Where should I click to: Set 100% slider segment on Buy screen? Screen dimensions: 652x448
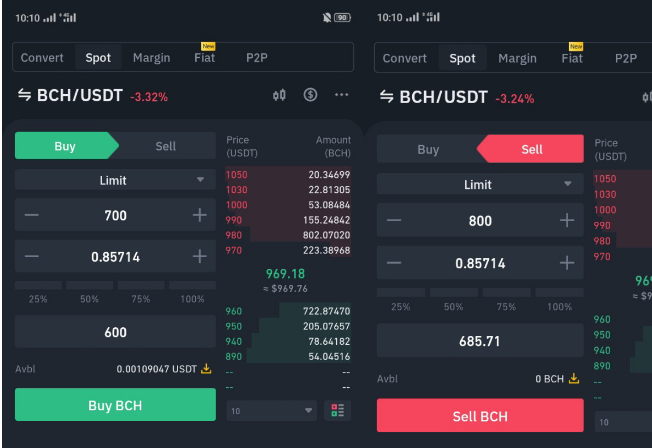193,285
